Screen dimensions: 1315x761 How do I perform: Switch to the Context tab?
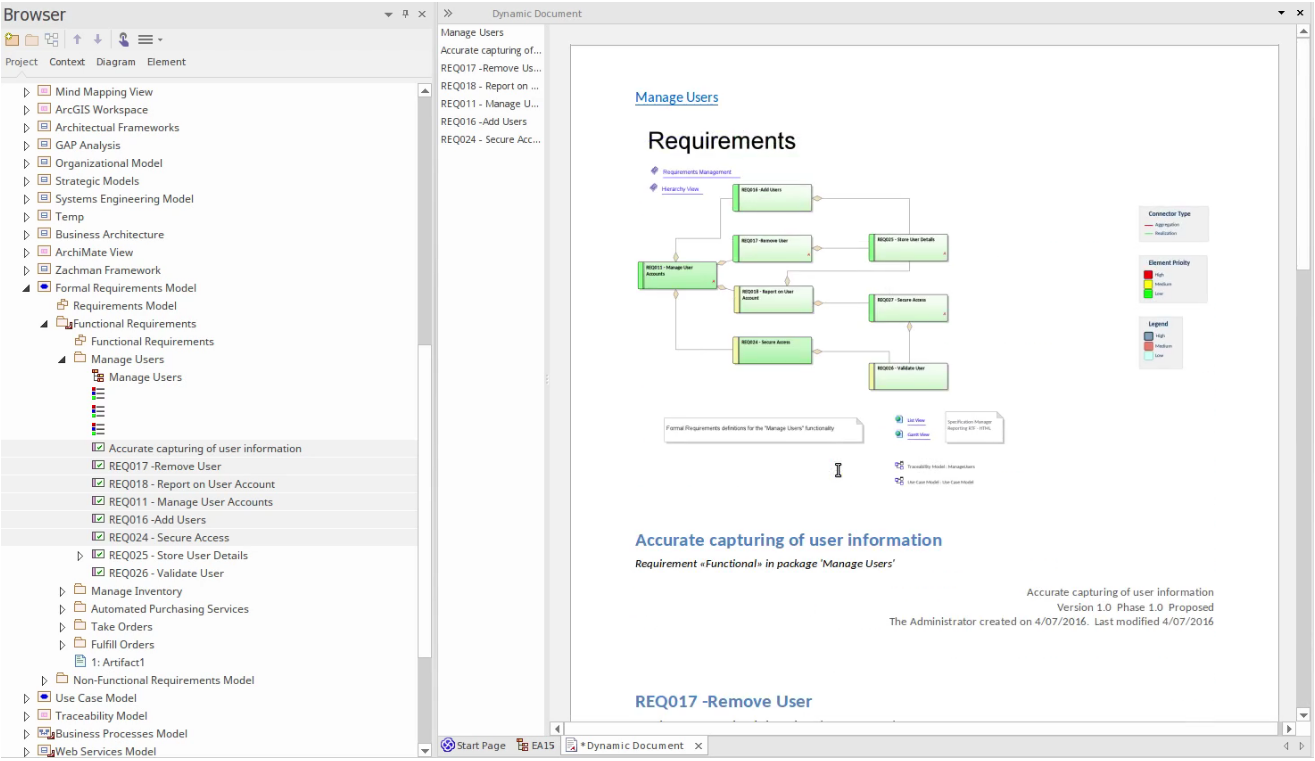[67, 62]
